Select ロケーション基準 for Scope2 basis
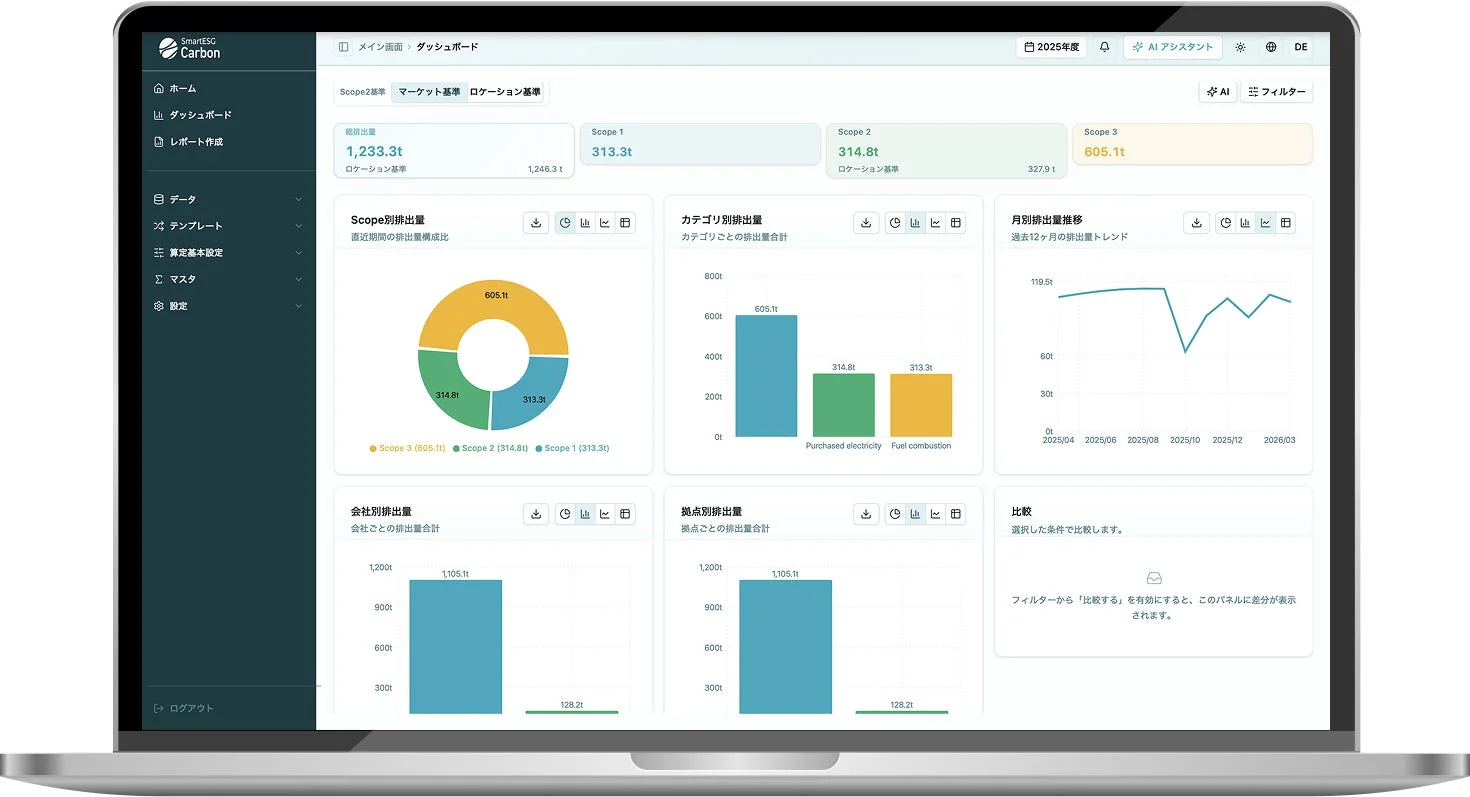The height and width of the screenshot is (797, 1470). (x=505, y=92)
